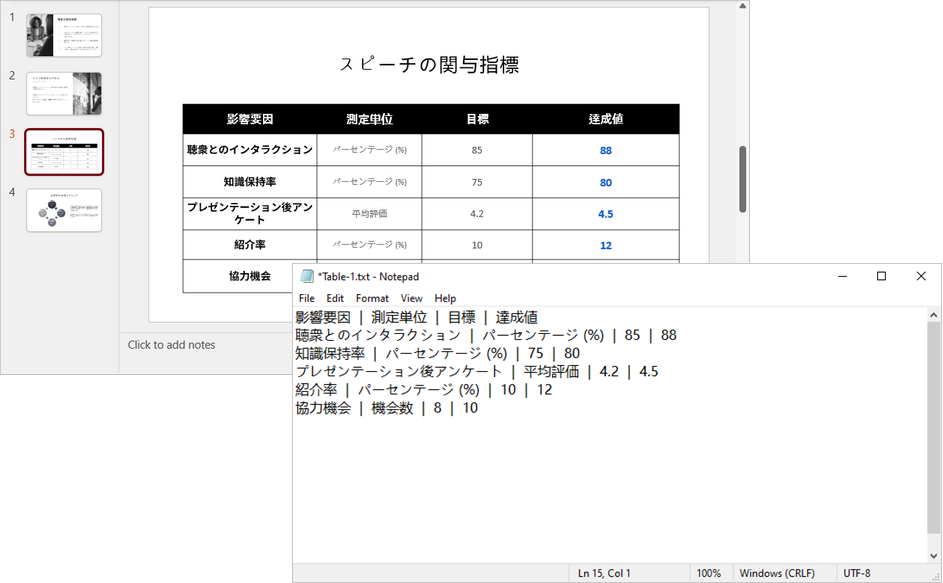The image size is (943, 583).
Task: Click the プレゼンテーション後アンケート table cell
Action: tap(250, 214)
